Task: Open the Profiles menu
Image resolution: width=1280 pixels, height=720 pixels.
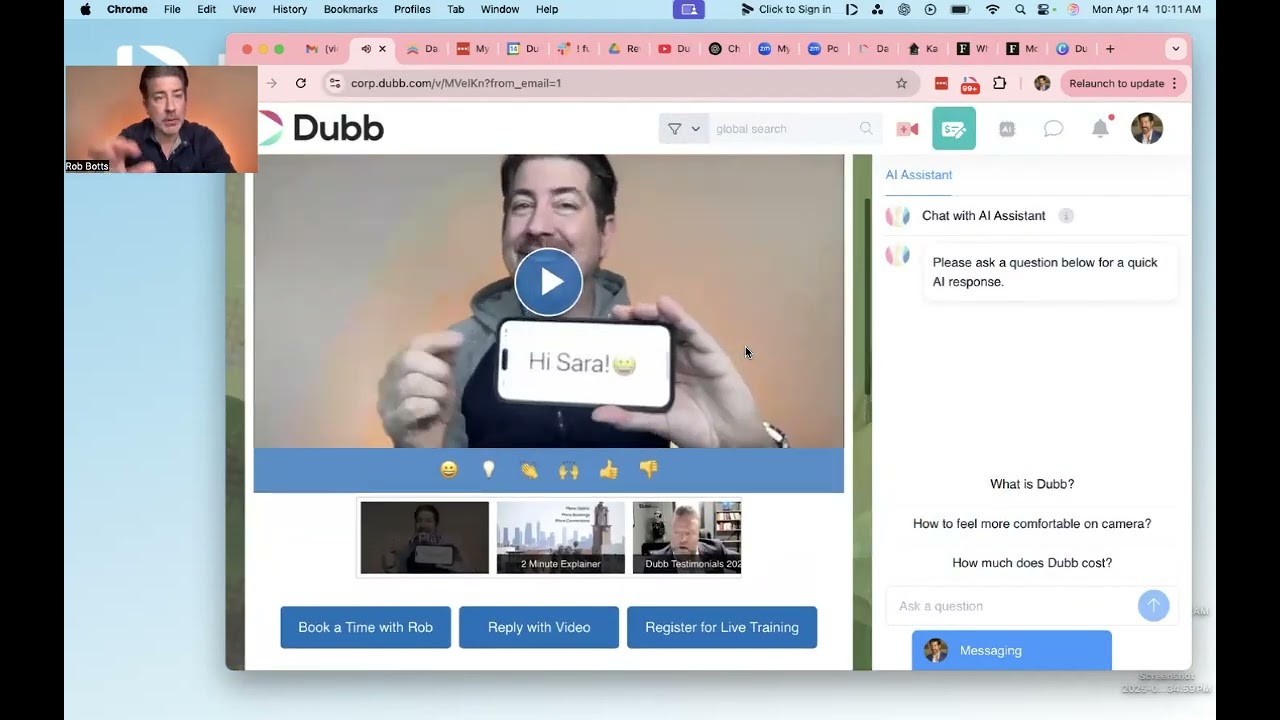Action: [x=412, y=9]
